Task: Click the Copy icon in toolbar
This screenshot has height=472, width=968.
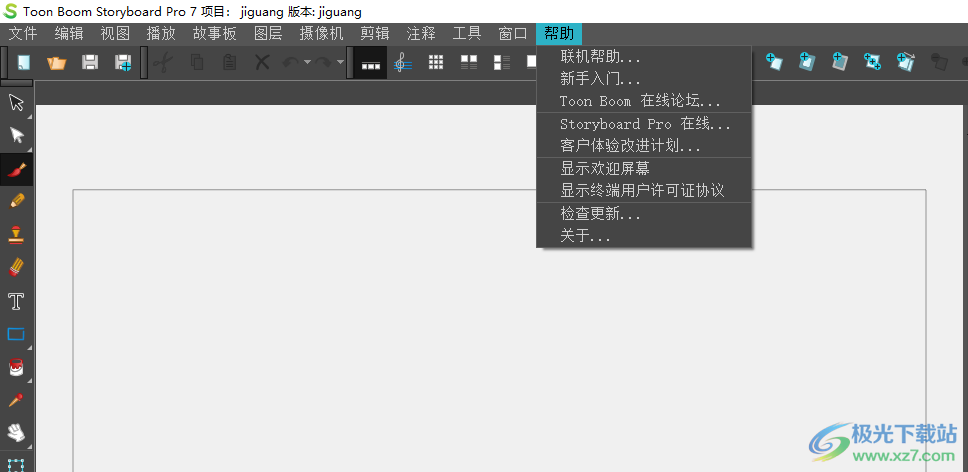Action: point(197,62)
